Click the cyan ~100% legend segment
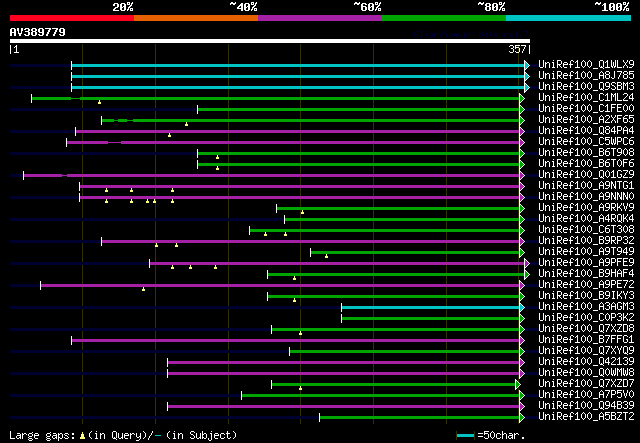The width and height of the screenshot is (640, 443). (569, 18)
